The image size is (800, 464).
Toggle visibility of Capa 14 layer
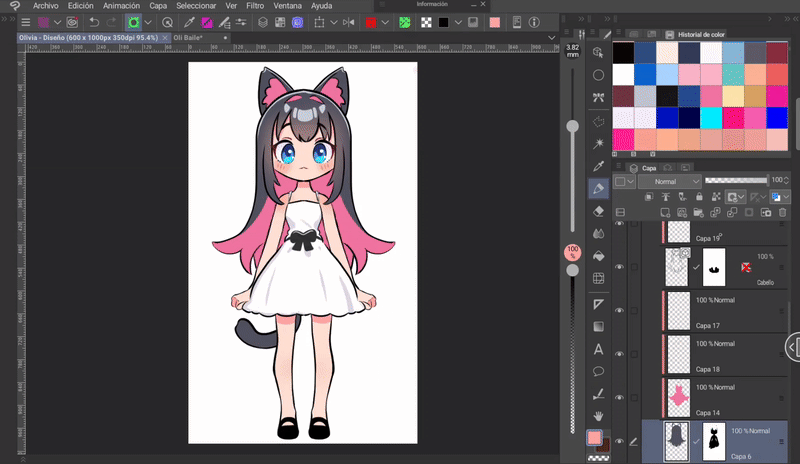pyautogui.click(x=619, y=398)
